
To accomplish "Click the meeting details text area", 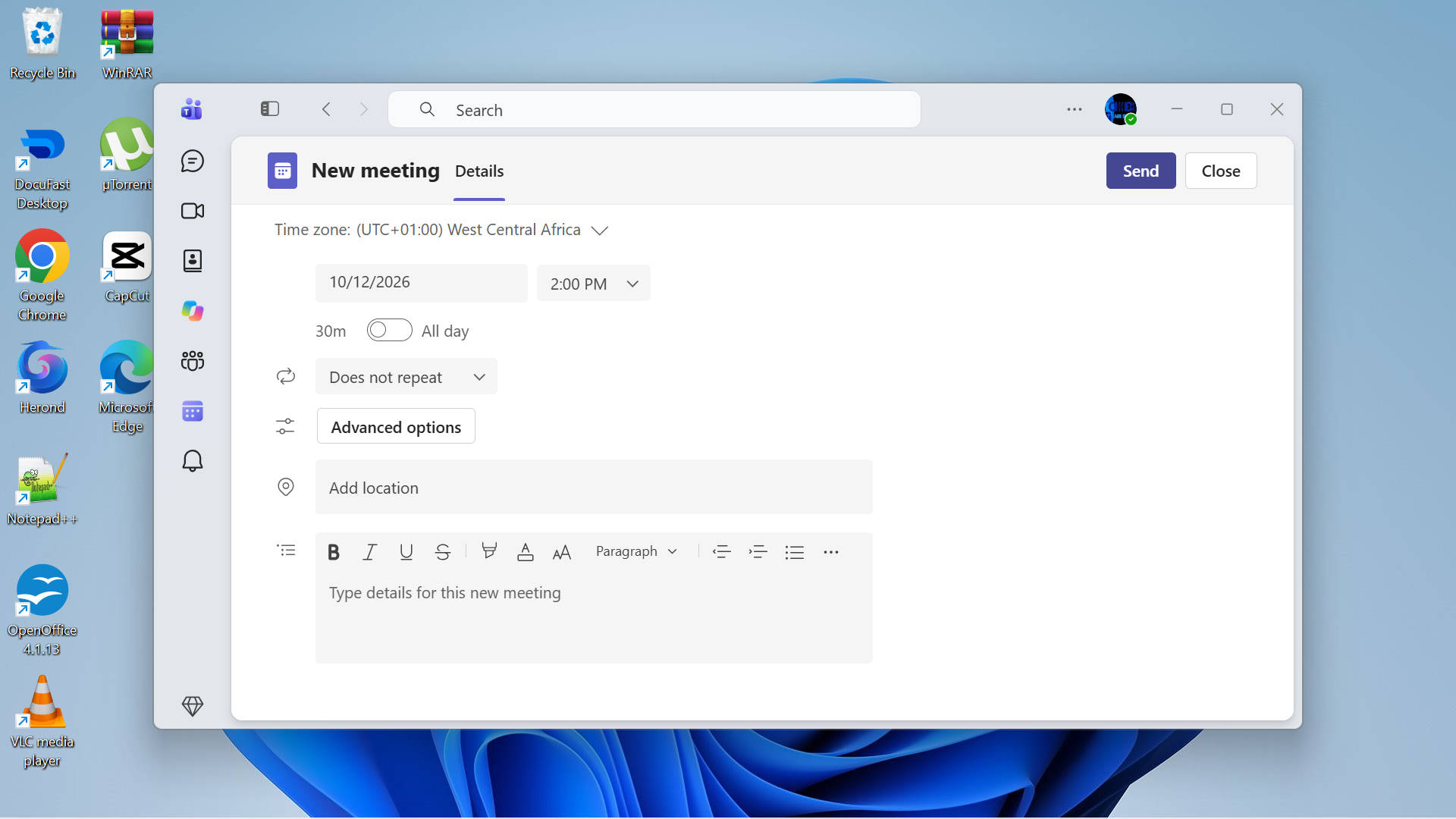I will tap(594, 617).
